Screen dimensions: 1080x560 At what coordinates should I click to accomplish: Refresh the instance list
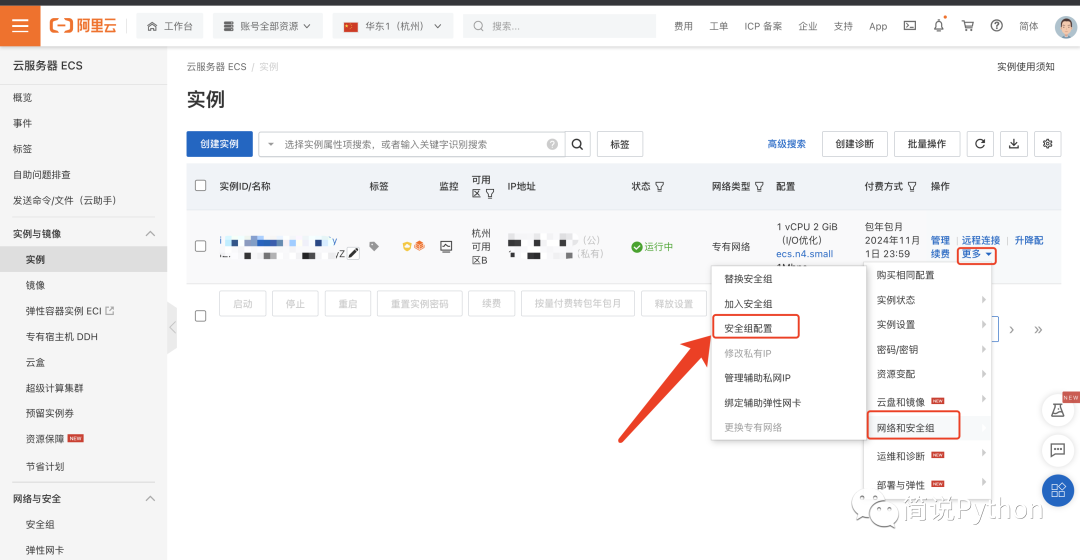click(980, 144)
